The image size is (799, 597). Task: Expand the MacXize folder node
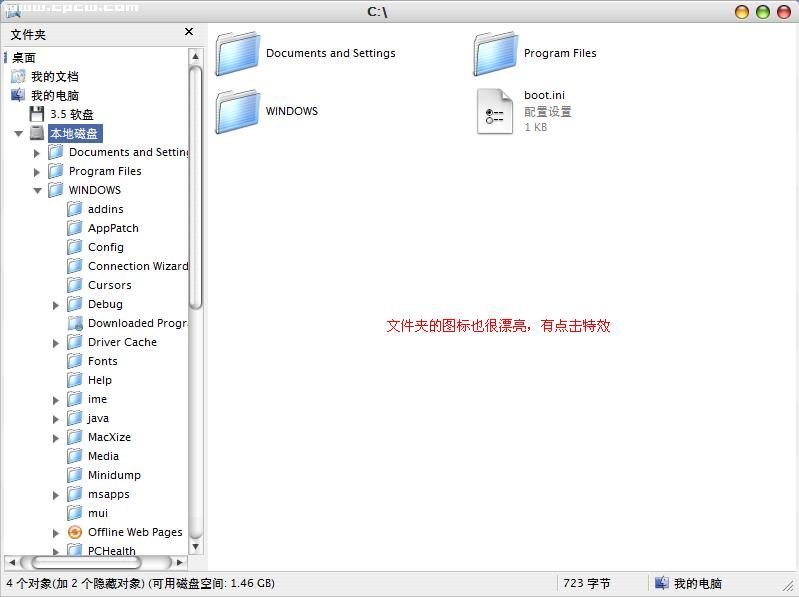(56, 438)
